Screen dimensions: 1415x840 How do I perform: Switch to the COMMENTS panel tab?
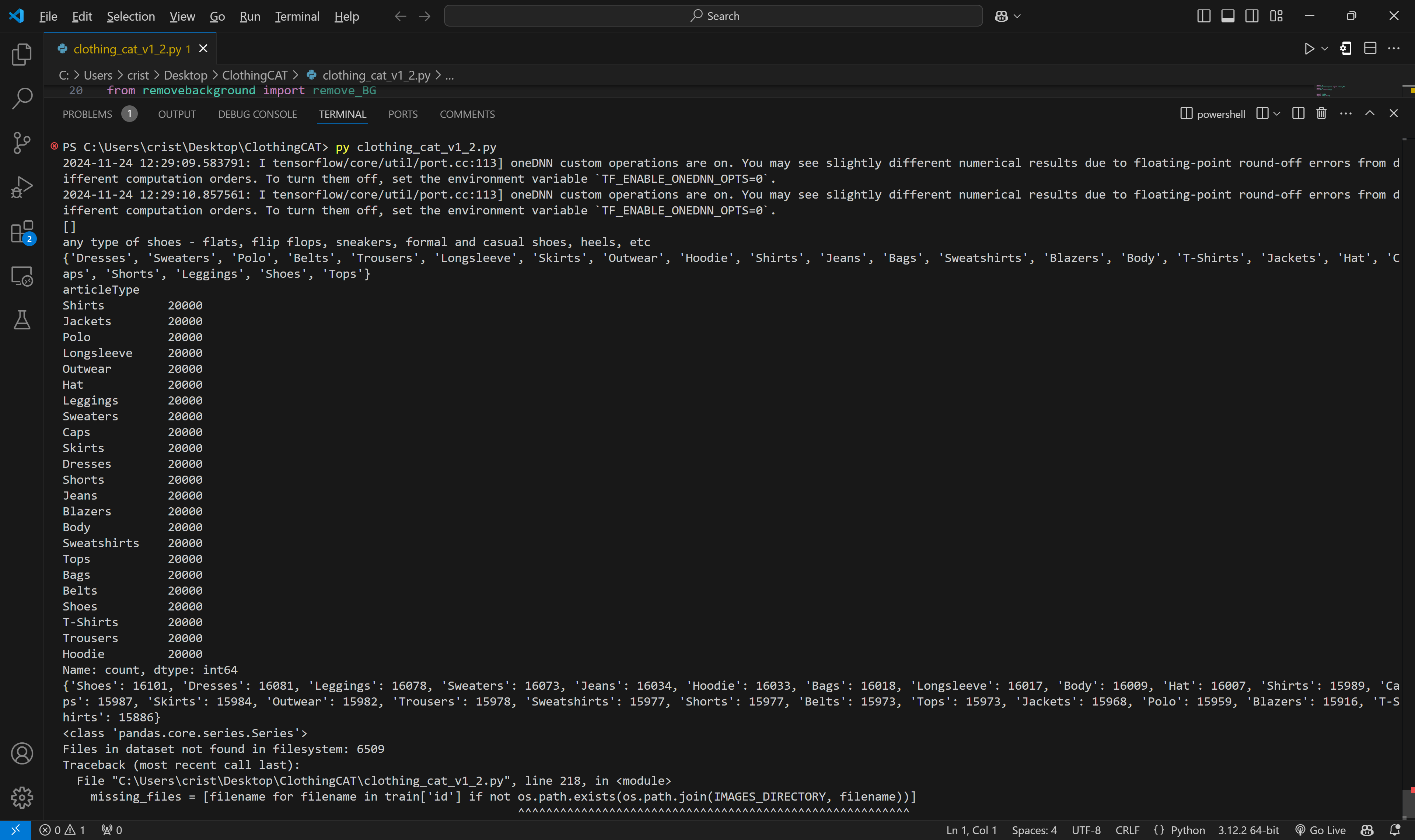coord(467,114)
